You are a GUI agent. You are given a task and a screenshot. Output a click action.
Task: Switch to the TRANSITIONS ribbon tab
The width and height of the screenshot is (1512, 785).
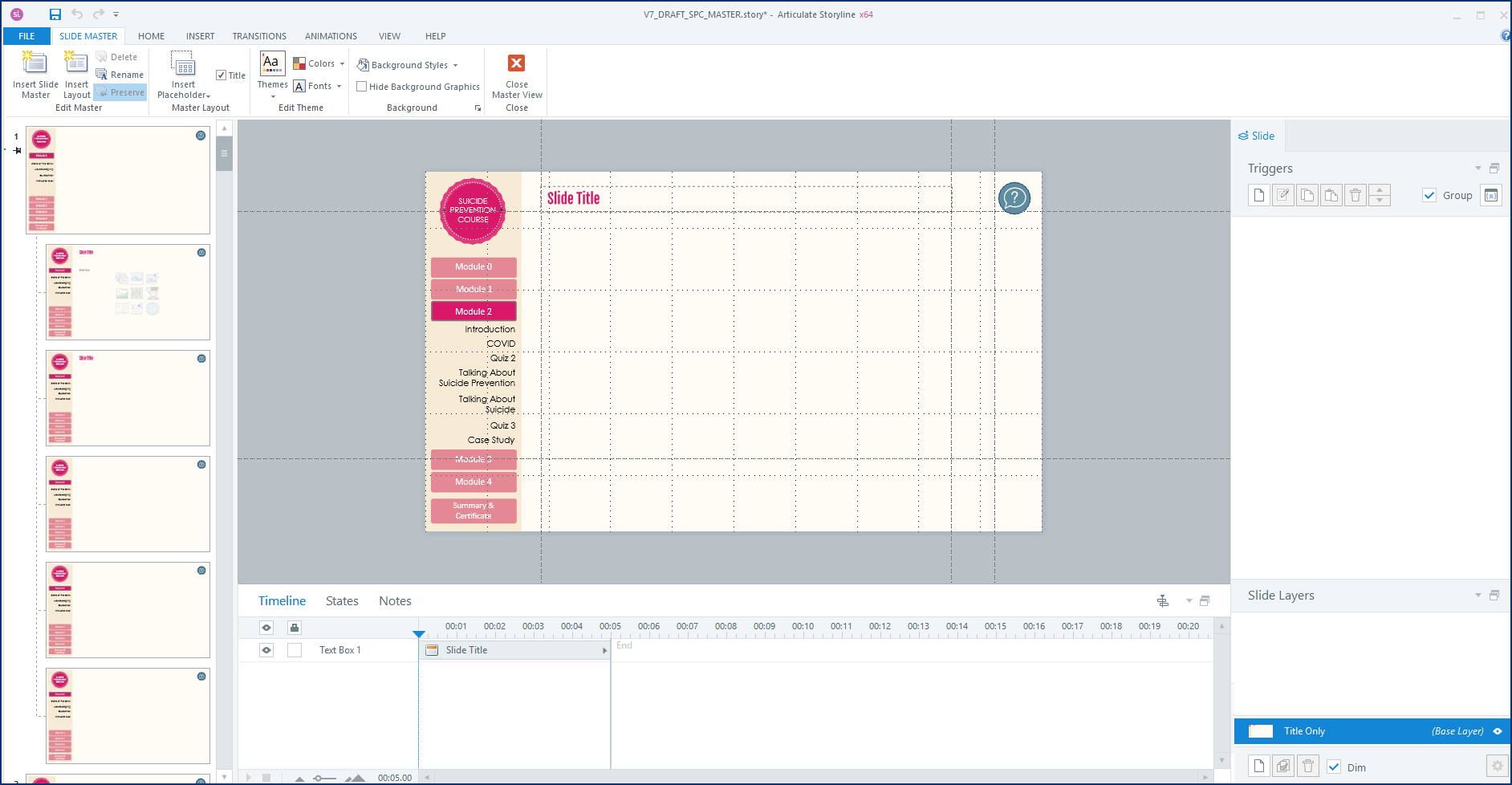point(259,36)
